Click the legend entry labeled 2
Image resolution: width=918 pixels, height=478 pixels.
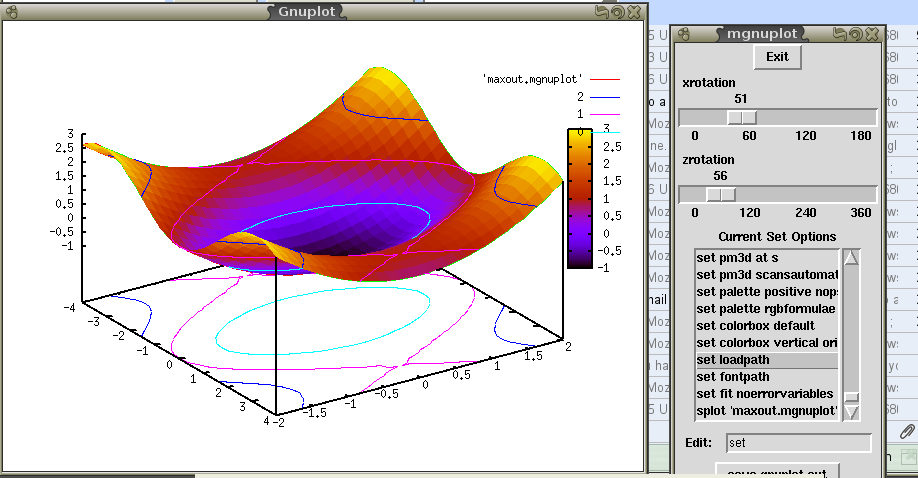coord(598,97)
